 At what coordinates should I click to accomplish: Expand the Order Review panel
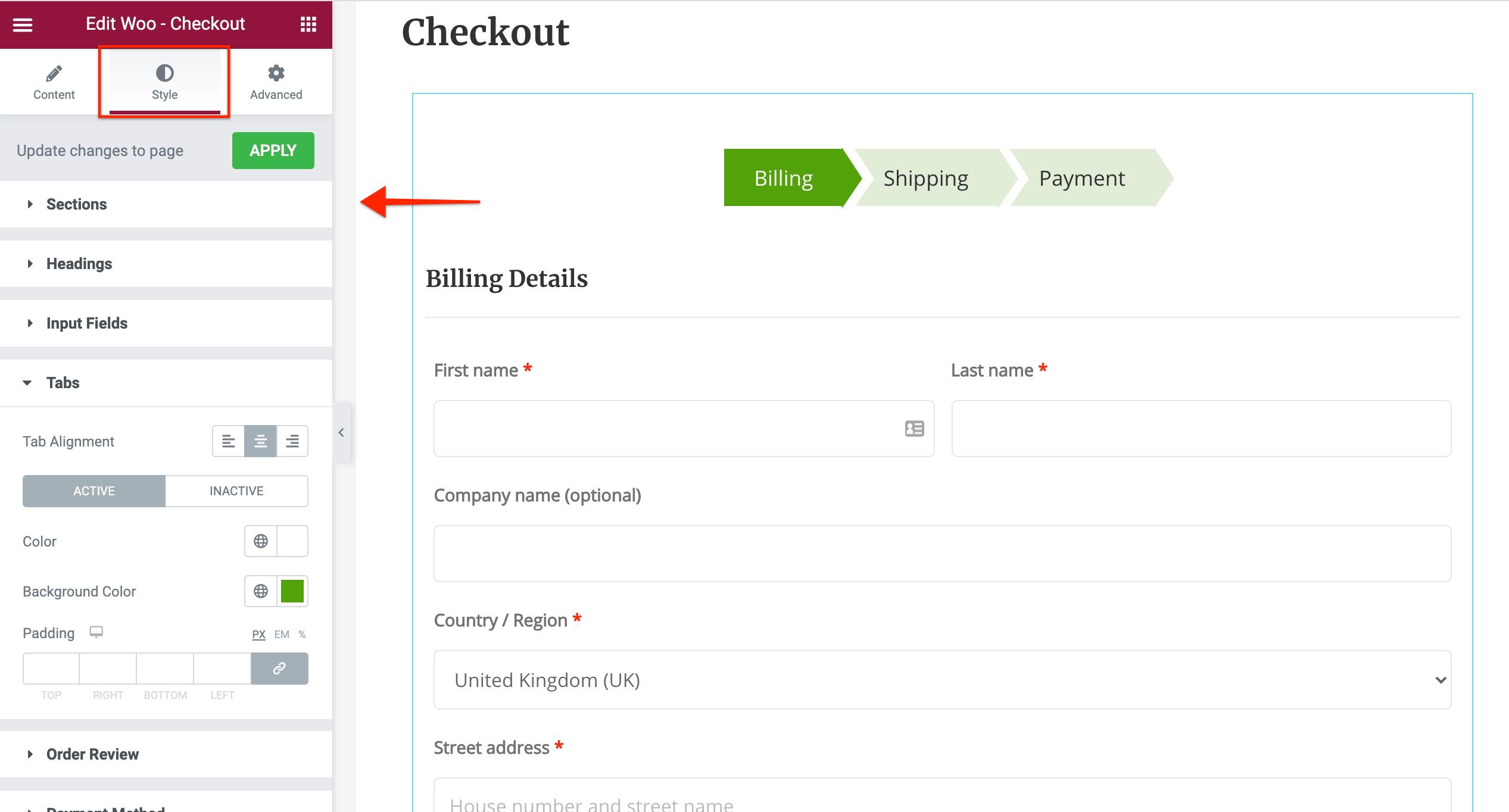coord(92,753)
